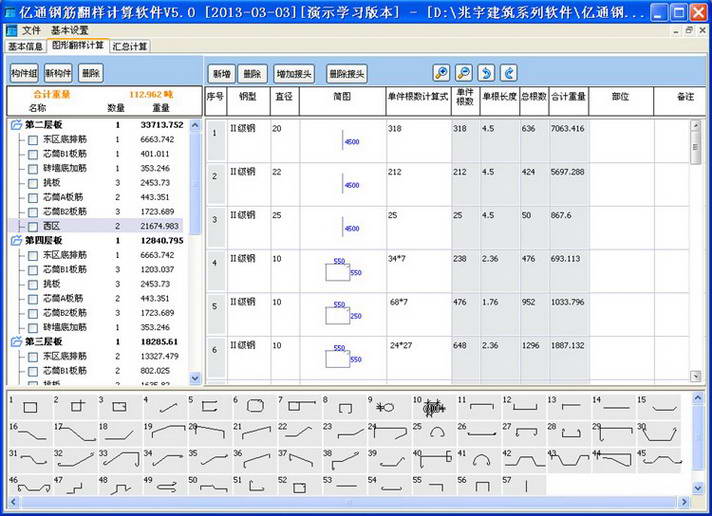
Task: Check the 挑板 box under 第二层板
Action: (33, 184)
